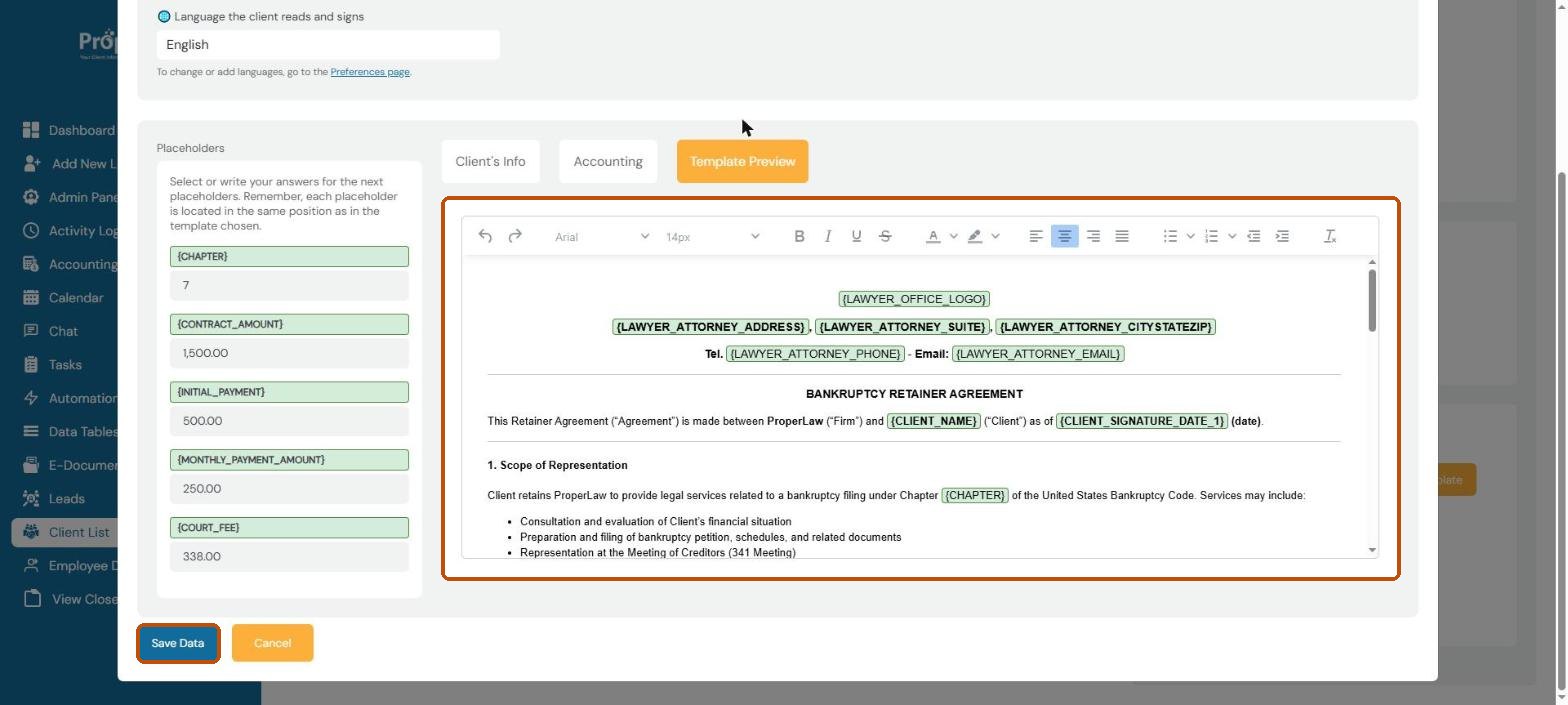The width and height of the screenshot is (1568, 705).
Task: Toggle bold formatting
Action: pos(799,236)
